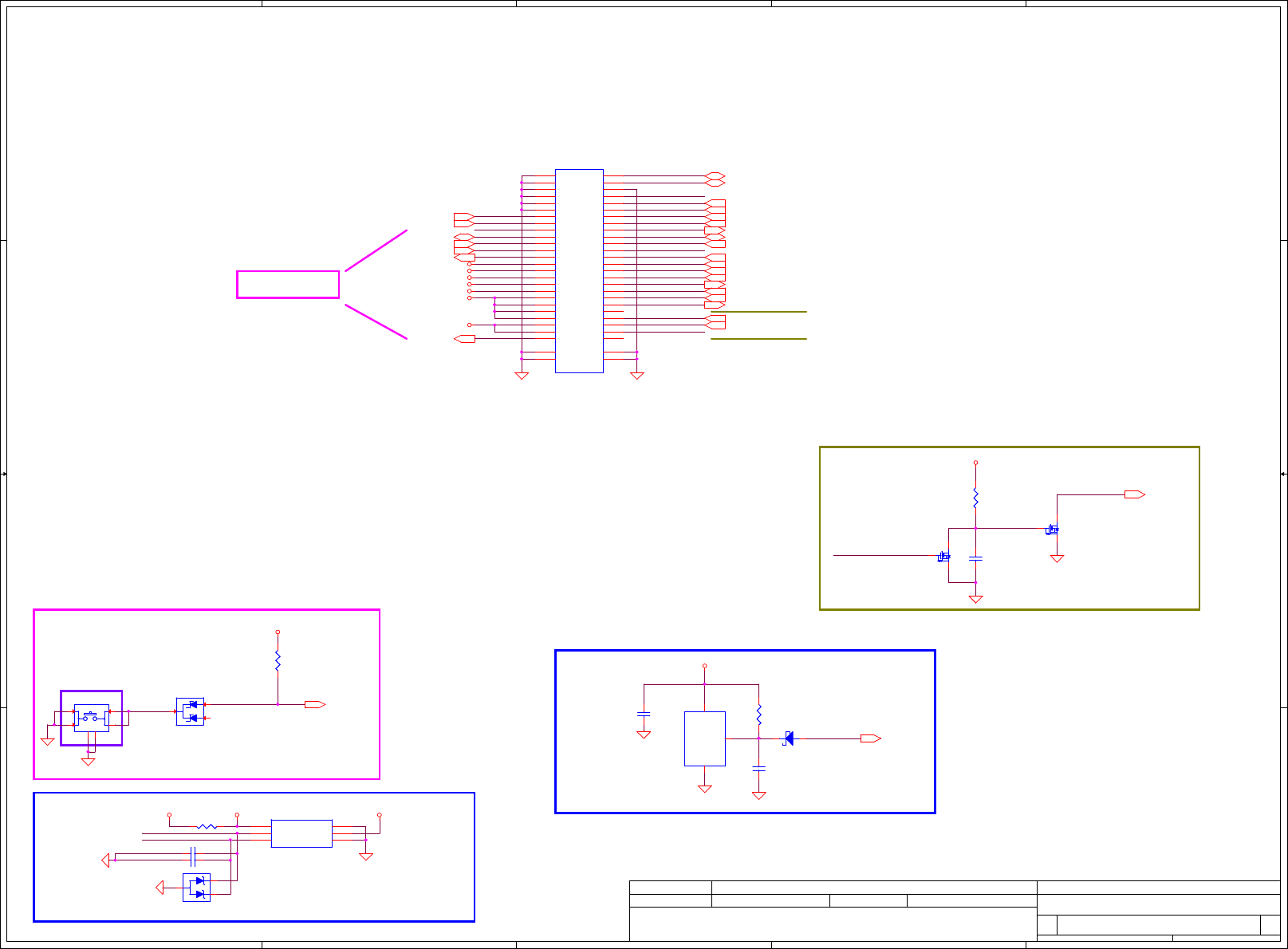This screenshot has width=1288, height=949.
Task: Select the pushbutton switch symbol inside purple box
Action: tap(91, 718)
